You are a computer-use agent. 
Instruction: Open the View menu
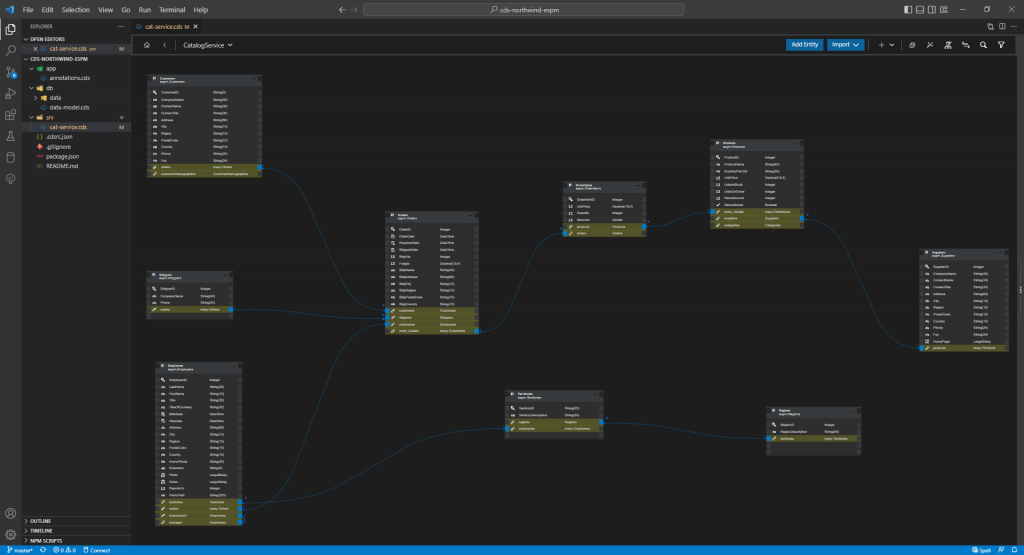[105, 10]
